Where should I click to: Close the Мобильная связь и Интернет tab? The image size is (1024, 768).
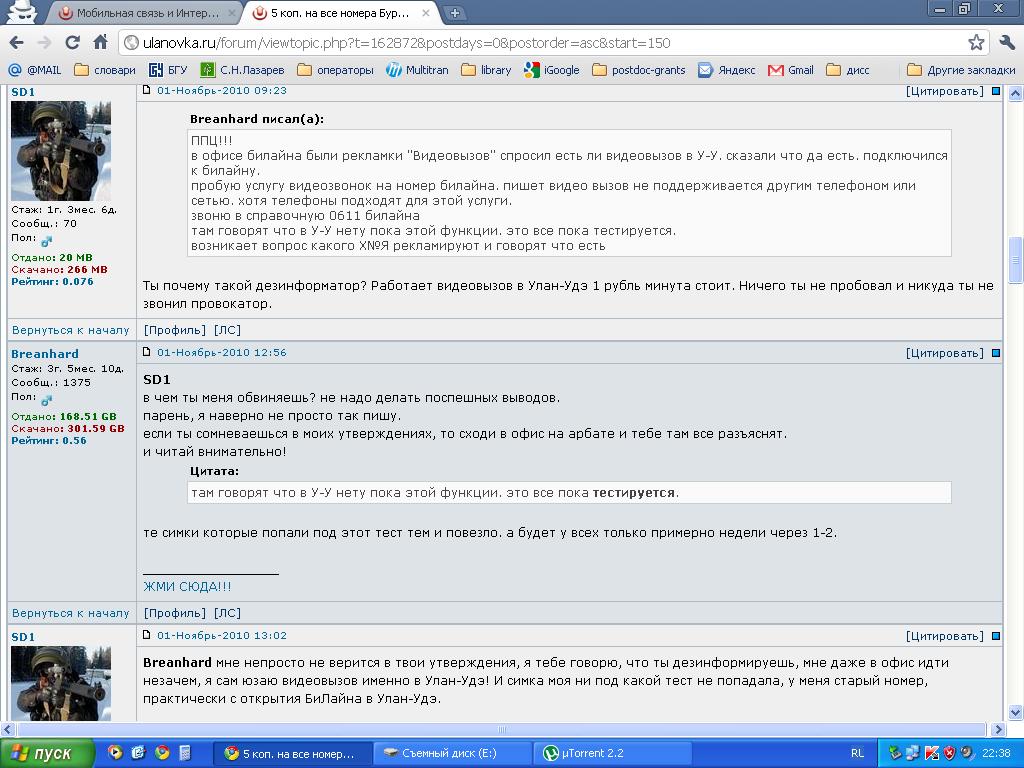pyautogui.click(x=232, y=13)
